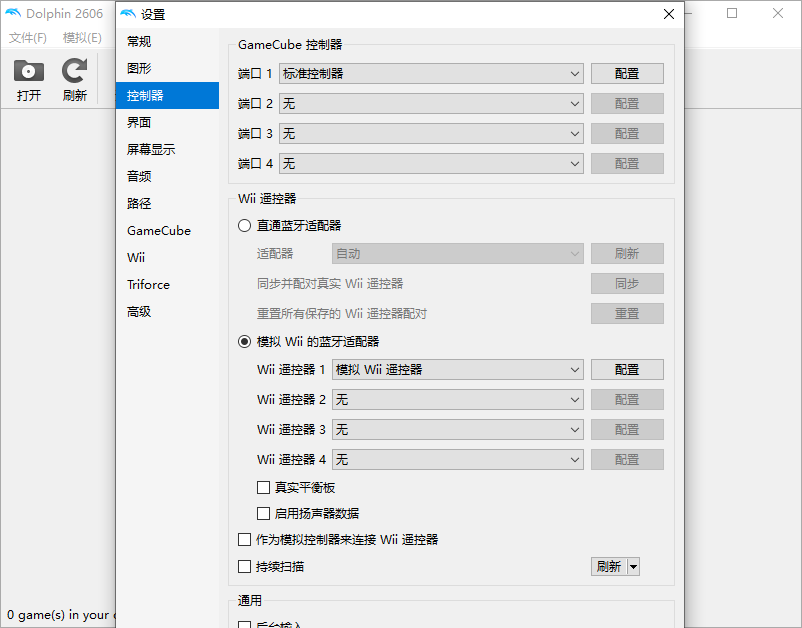Screen dimensions: 802x628
Task: Open the Triforce settings page
Action: 167,284
